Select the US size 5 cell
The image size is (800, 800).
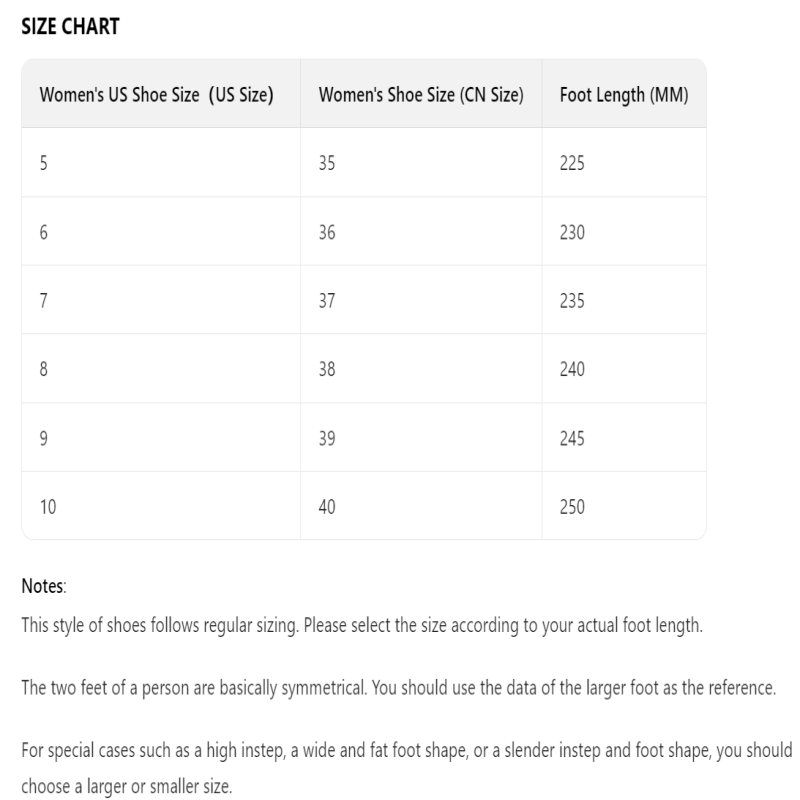click(43, 164)
